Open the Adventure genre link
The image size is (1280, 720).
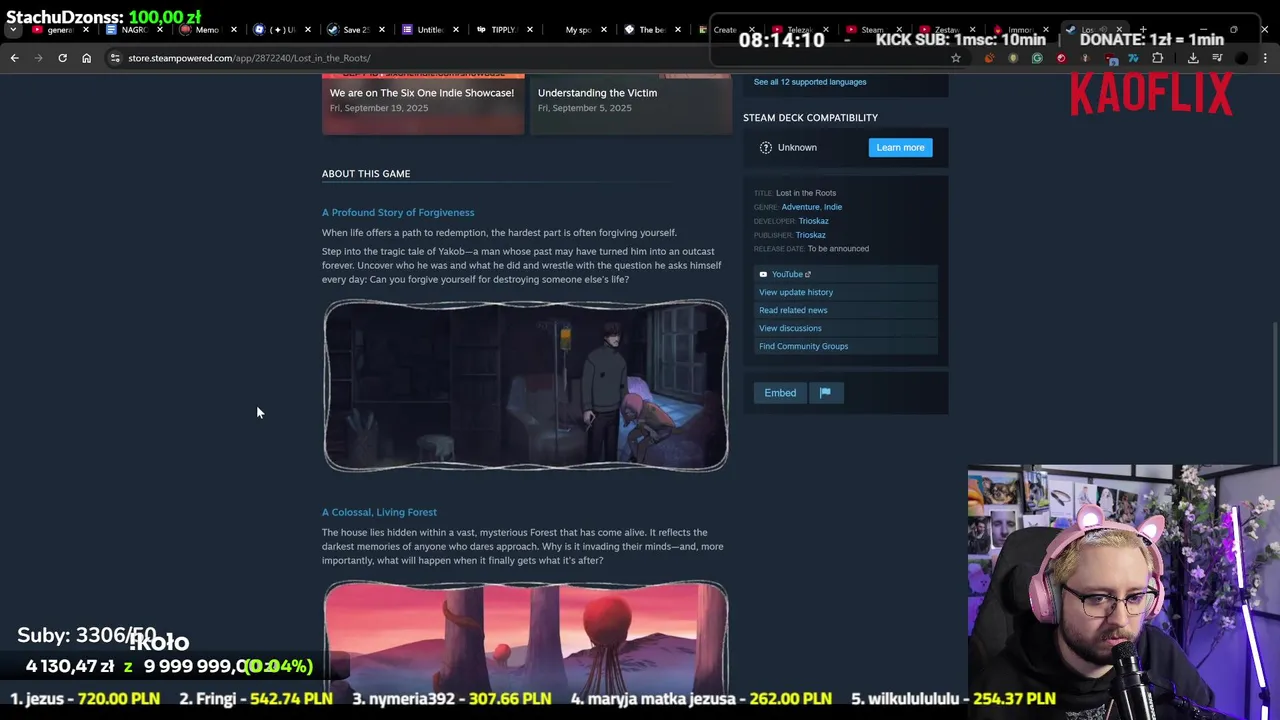tap(800, 207)
